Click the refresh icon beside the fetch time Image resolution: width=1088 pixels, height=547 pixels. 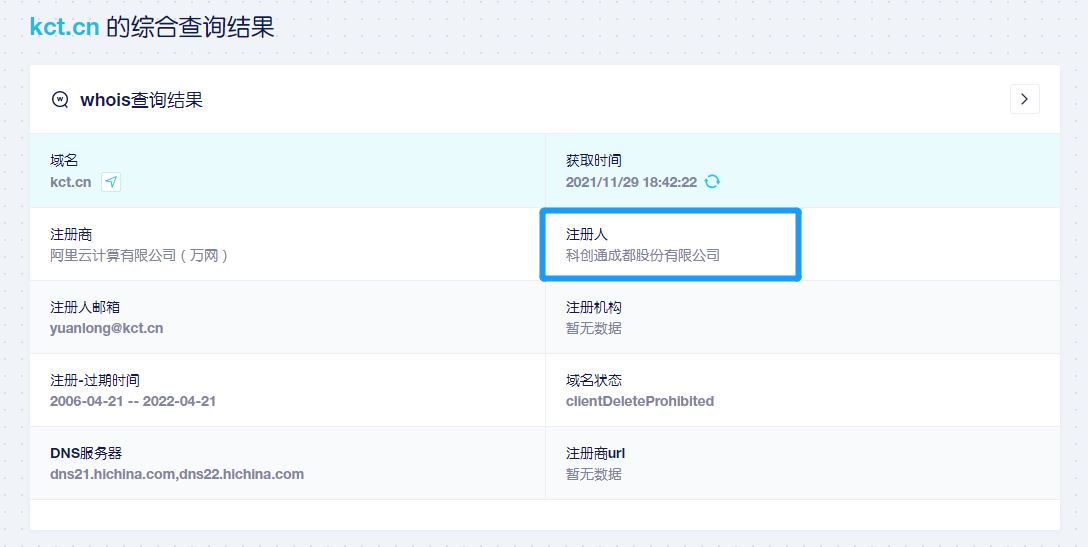coord(712,182)
